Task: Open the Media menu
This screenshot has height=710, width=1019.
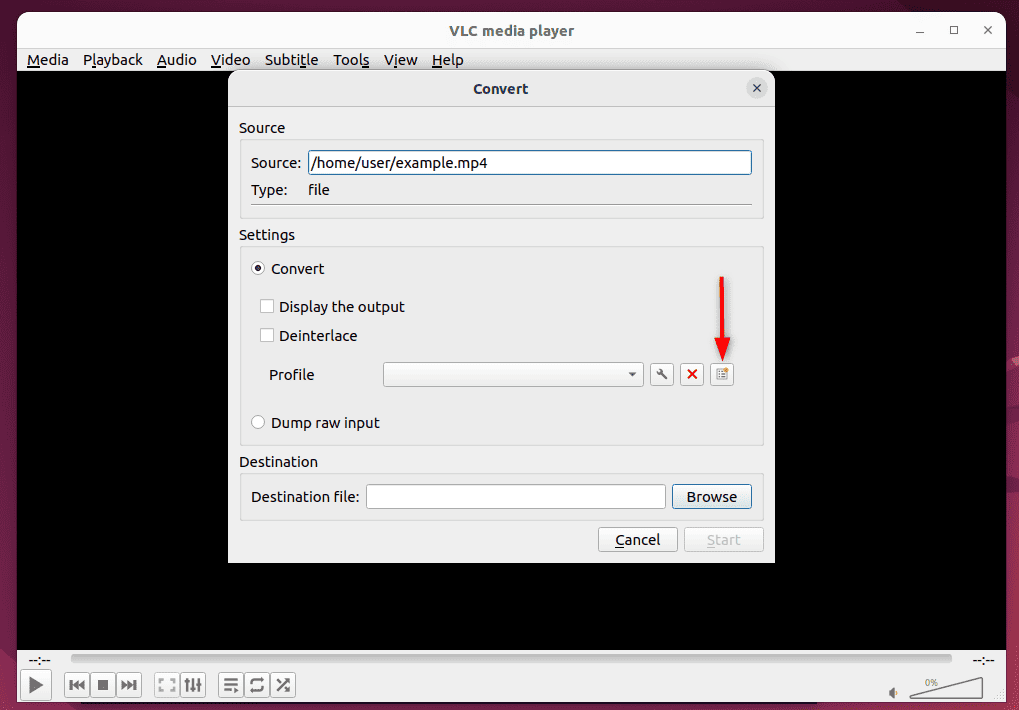Action: 47,60
